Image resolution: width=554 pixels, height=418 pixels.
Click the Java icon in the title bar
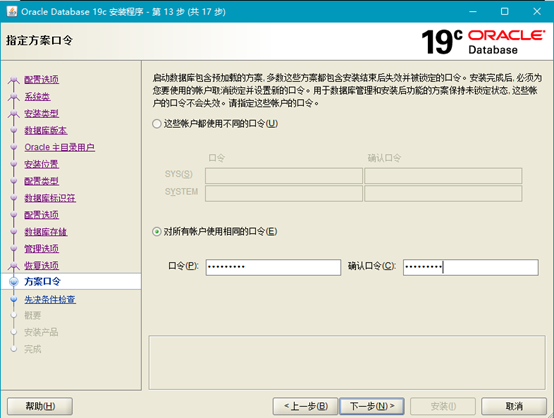(12, 11)
